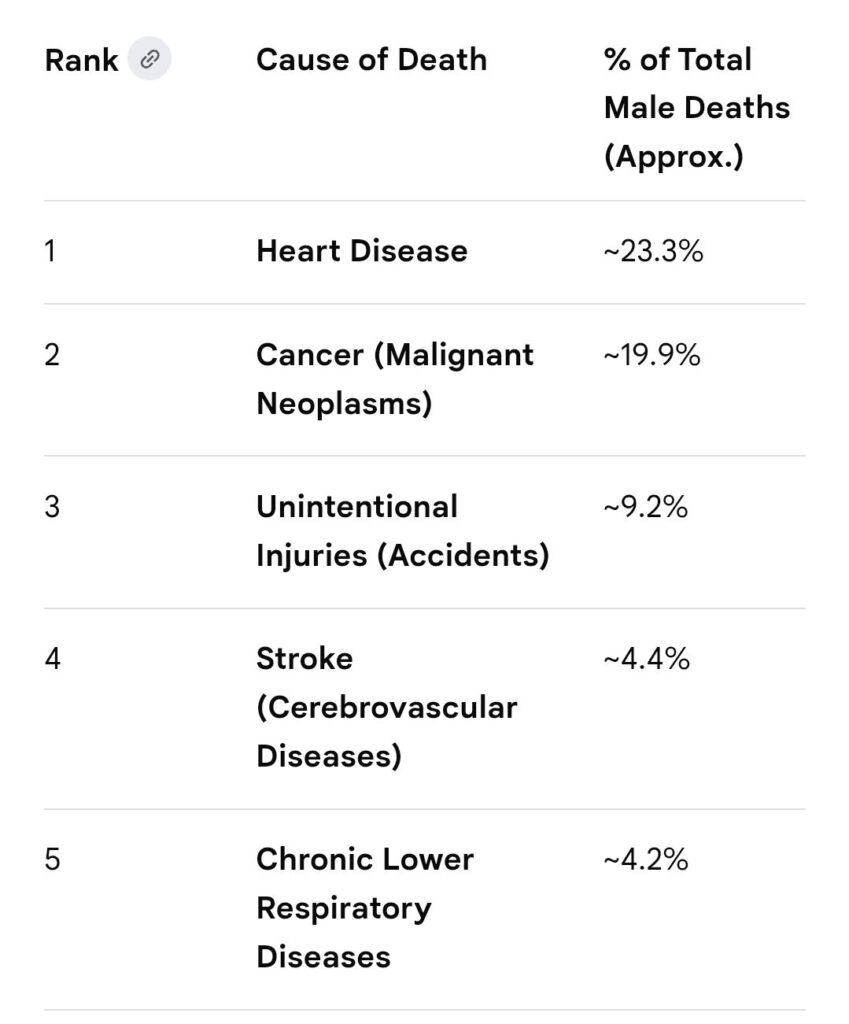Click the % of Total Male Deaths header
Screen dimensions: 849x1024
point(696,108)
